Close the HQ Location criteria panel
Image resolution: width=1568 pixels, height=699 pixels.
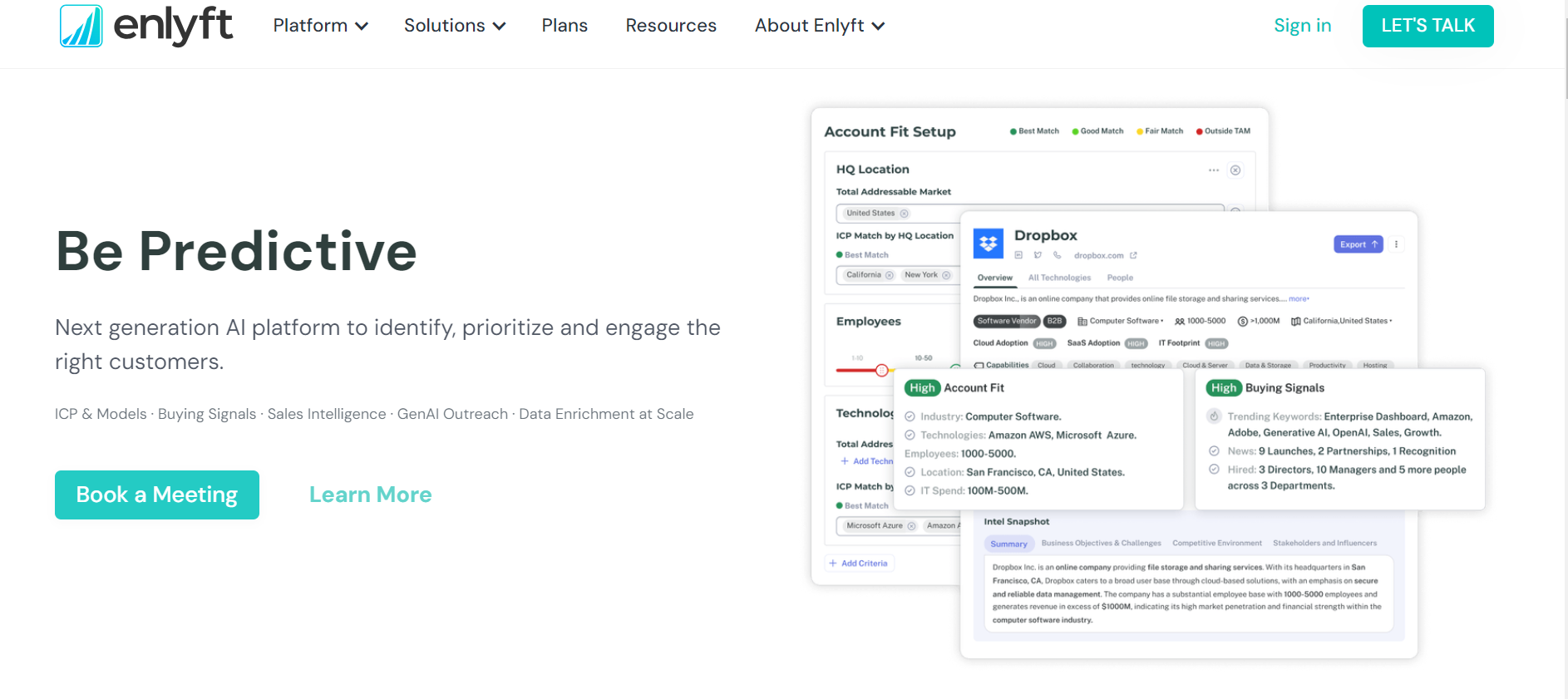click(1235, 170)
